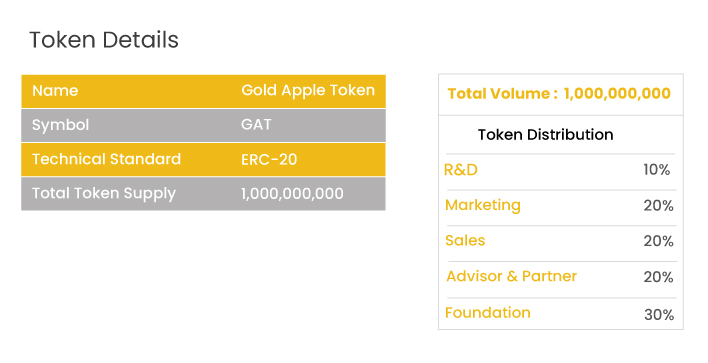Click the Token Details heading

[104, 40]
